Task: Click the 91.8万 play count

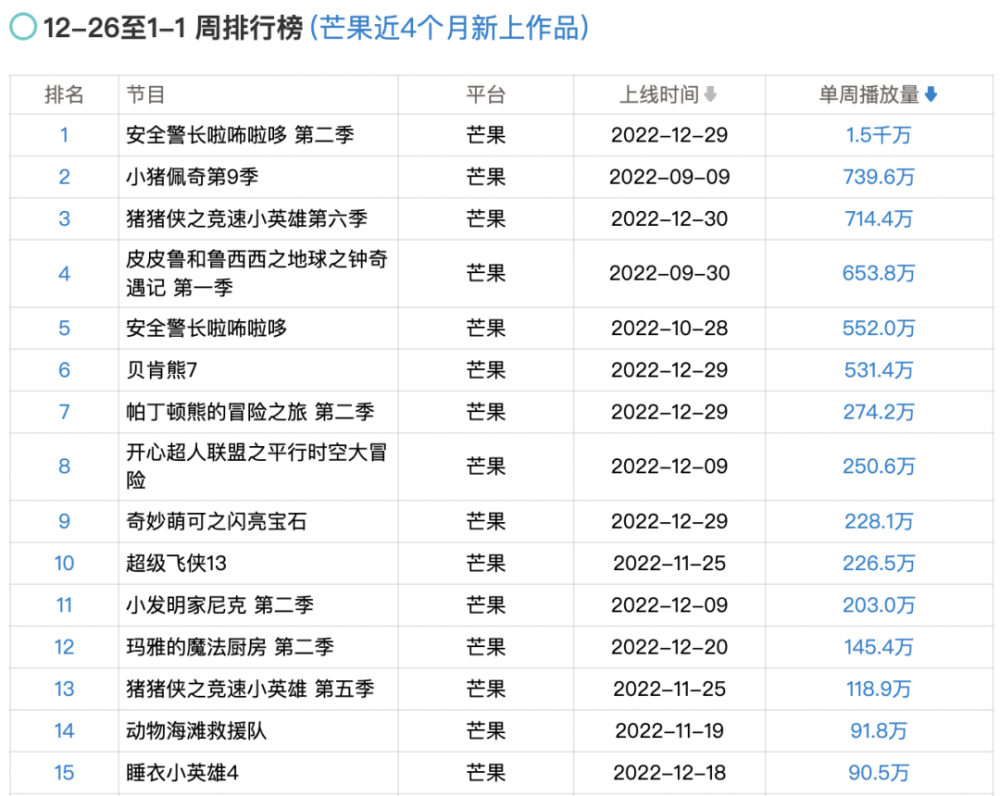Action: pos(879,731)
